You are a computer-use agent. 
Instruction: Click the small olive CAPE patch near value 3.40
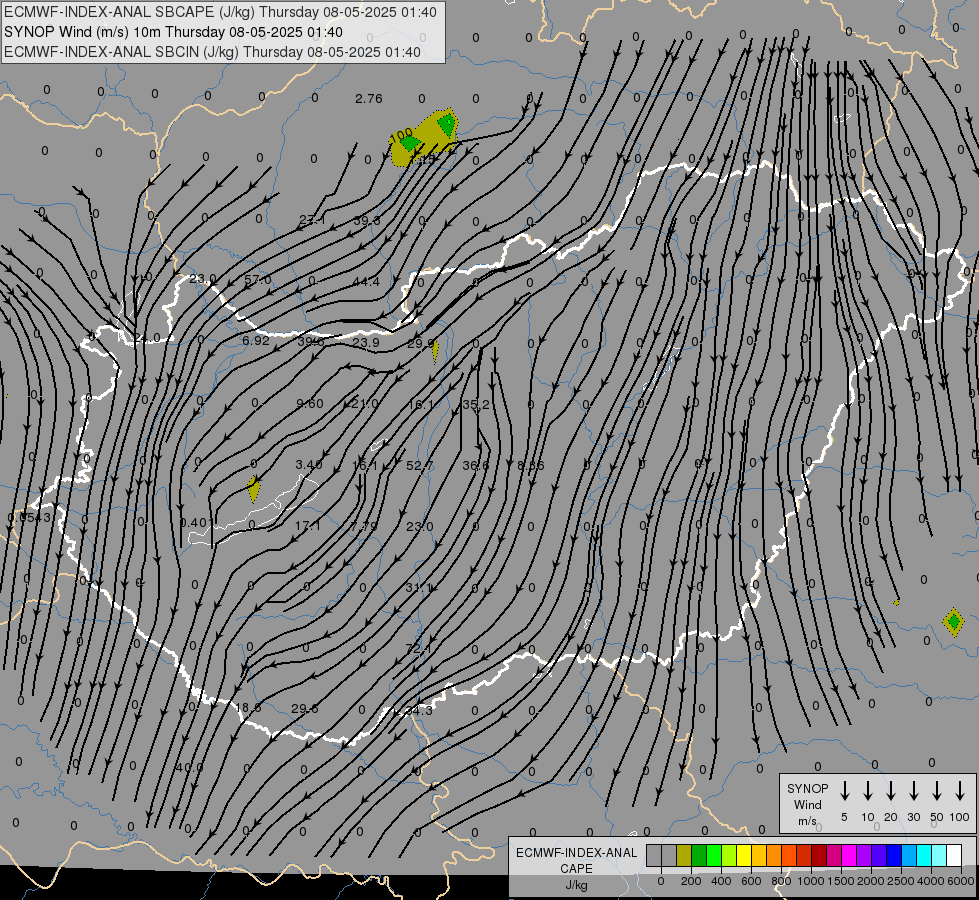(x=253, y=488)
